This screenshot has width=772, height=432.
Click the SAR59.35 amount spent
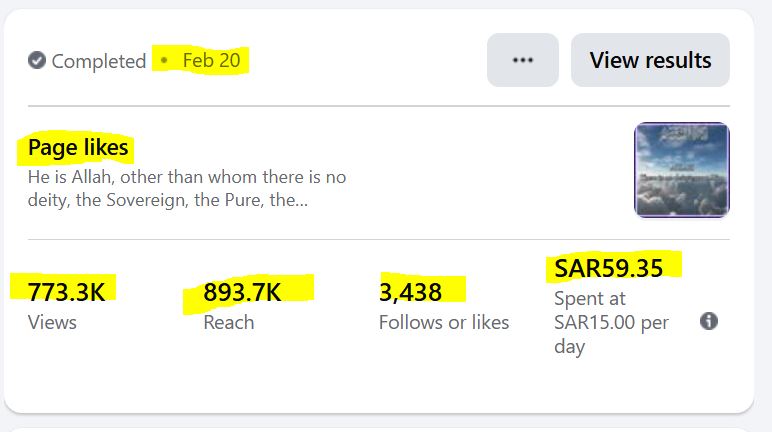608,268
